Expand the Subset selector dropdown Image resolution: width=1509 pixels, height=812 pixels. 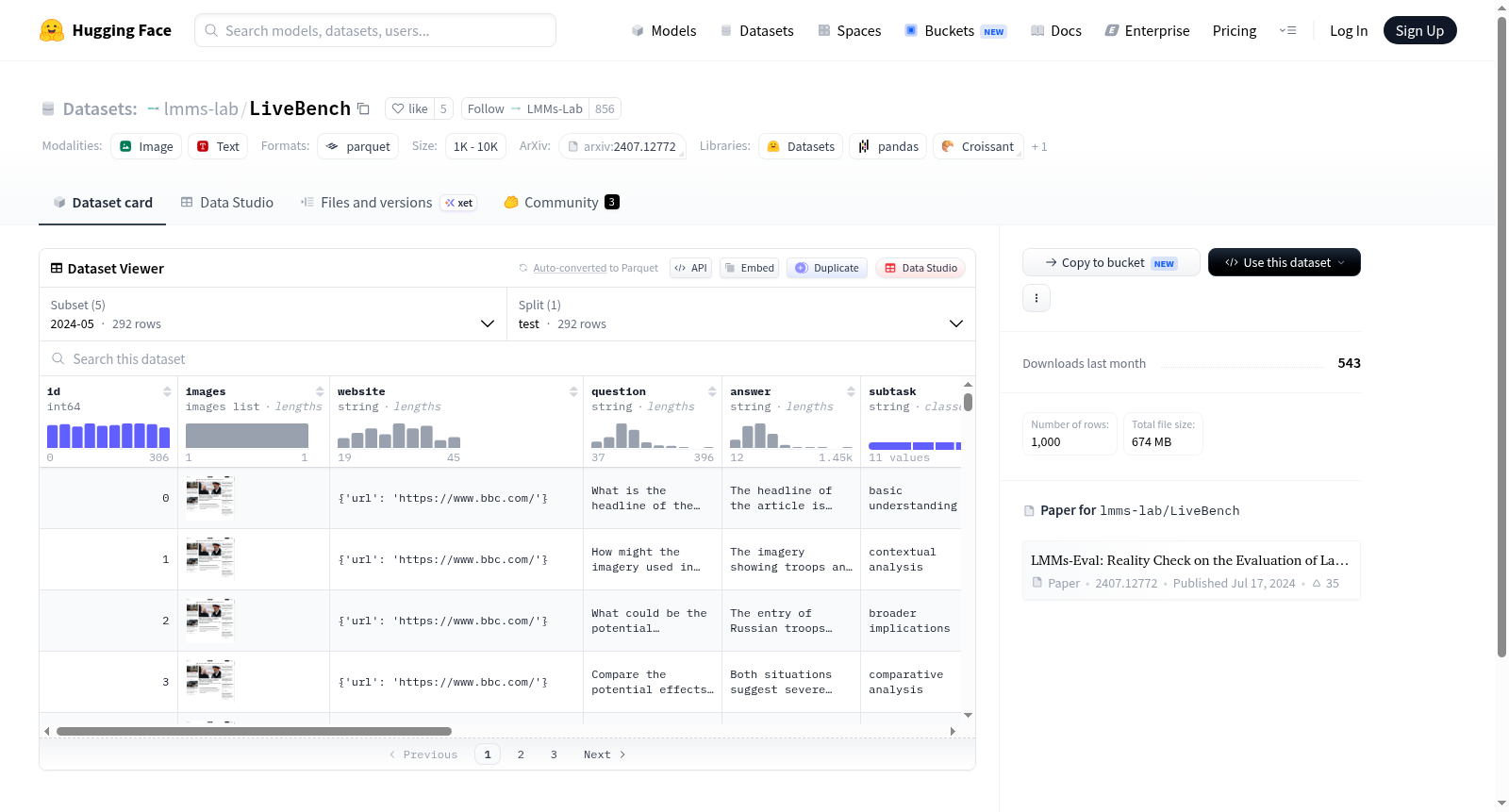[274, 314]
